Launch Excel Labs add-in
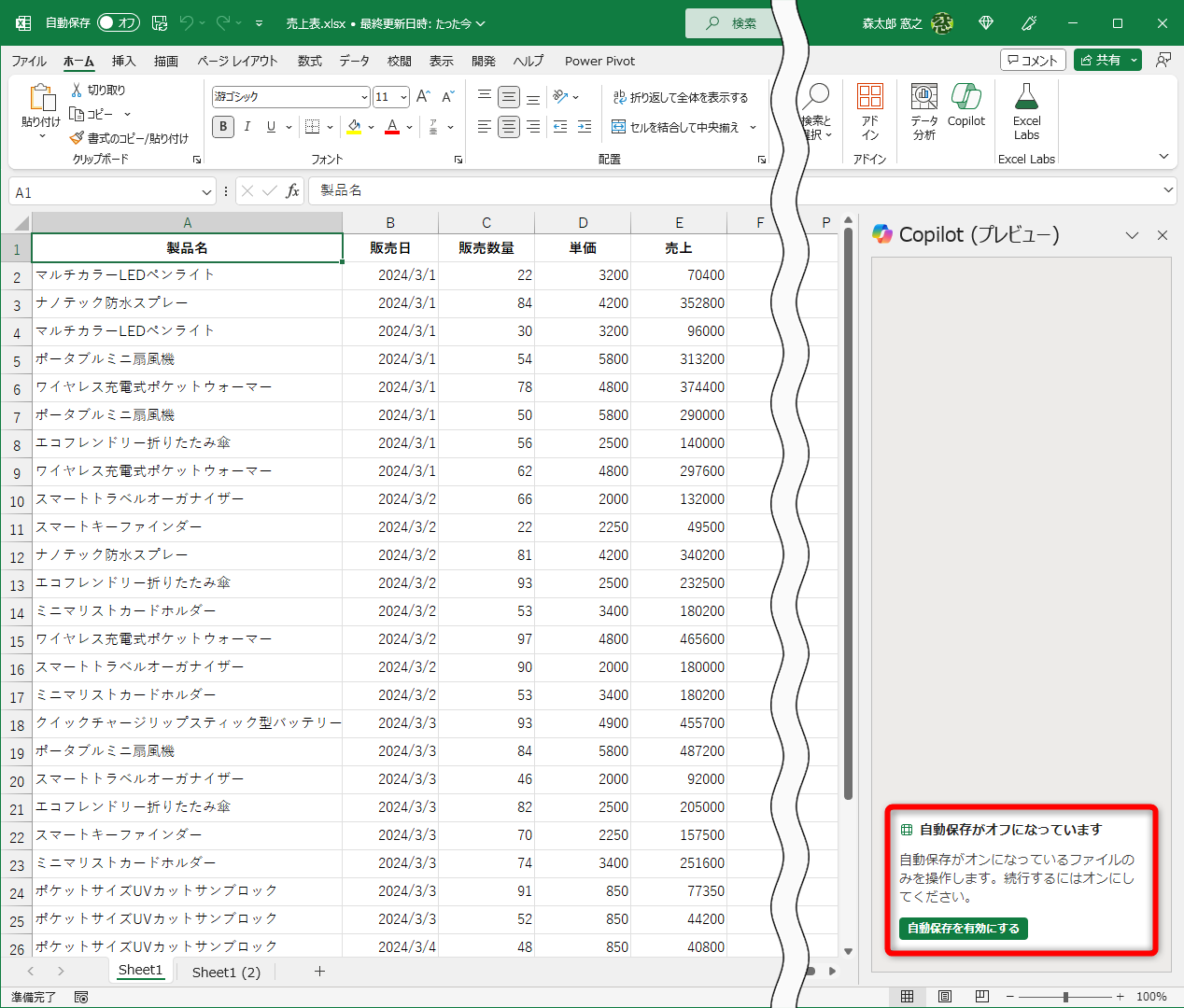 click(1026, 109)
